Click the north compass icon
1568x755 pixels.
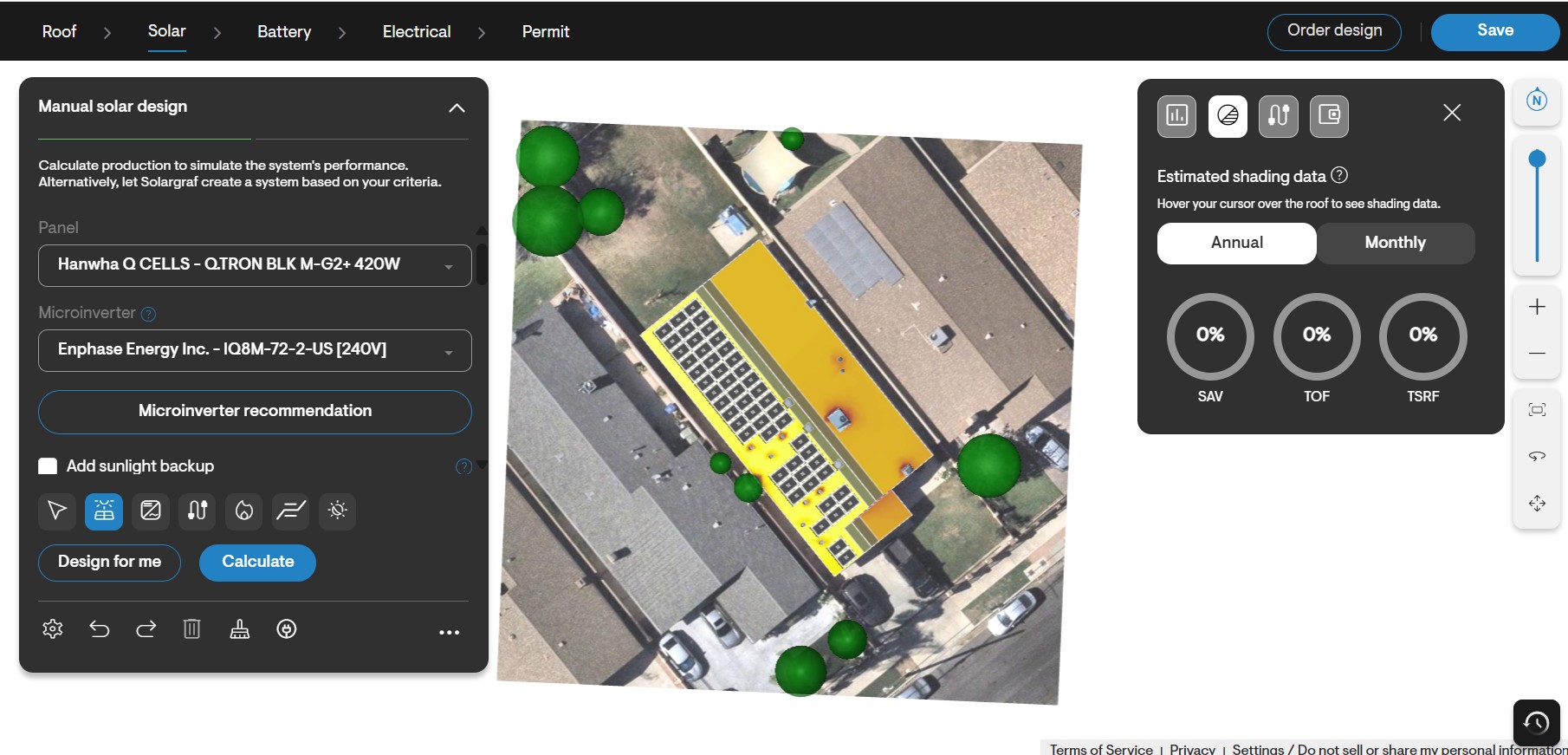[1537, 101]
